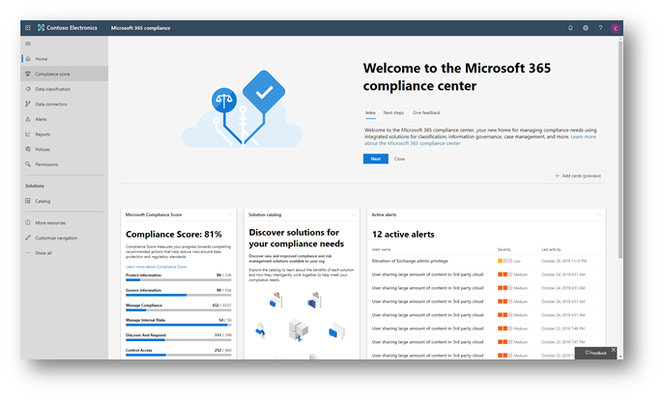Collapse the navigation hamburger menu
664x400 pixels.
tap(28, 44)
